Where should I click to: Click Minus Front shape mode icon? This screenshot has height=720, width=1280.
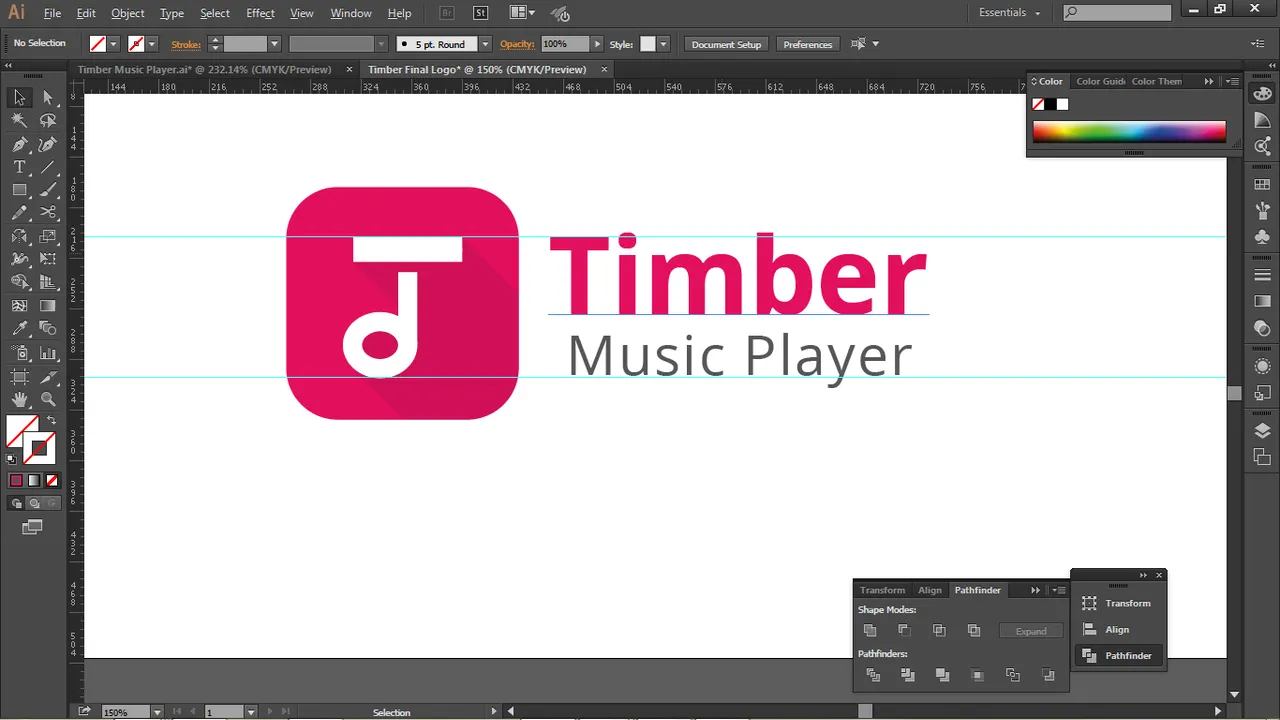click(904, 630)
